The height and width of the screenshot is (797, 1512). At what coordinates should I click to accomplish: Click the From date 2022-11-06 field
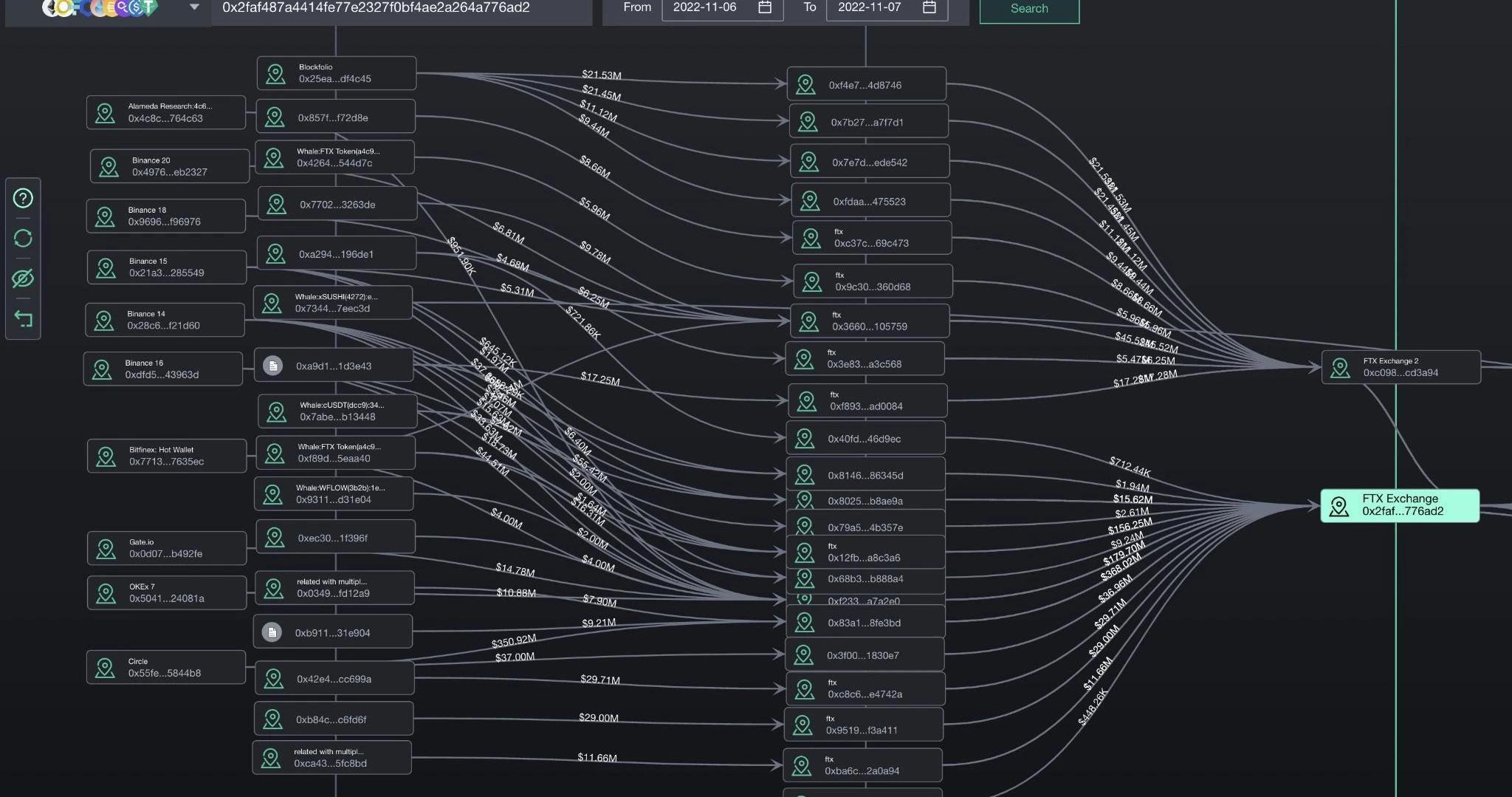click(705, 7)
